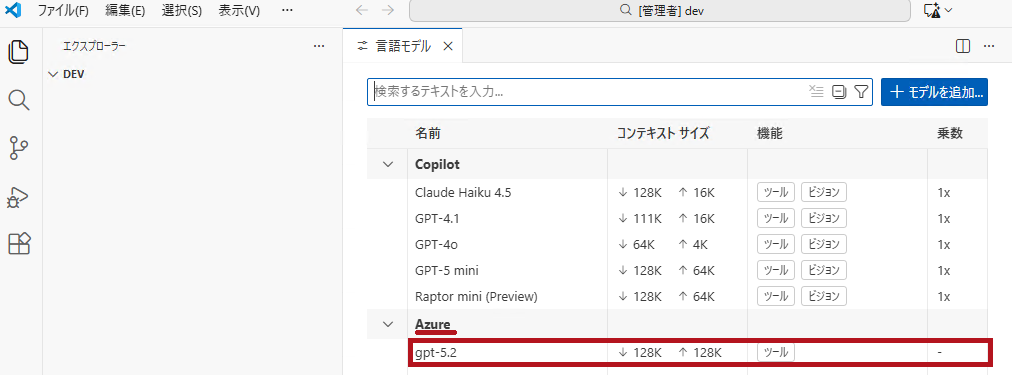The image size is (1012, 375).
Task: Select the Claude Haiku 4.5 row
Action: pos(678,192)
